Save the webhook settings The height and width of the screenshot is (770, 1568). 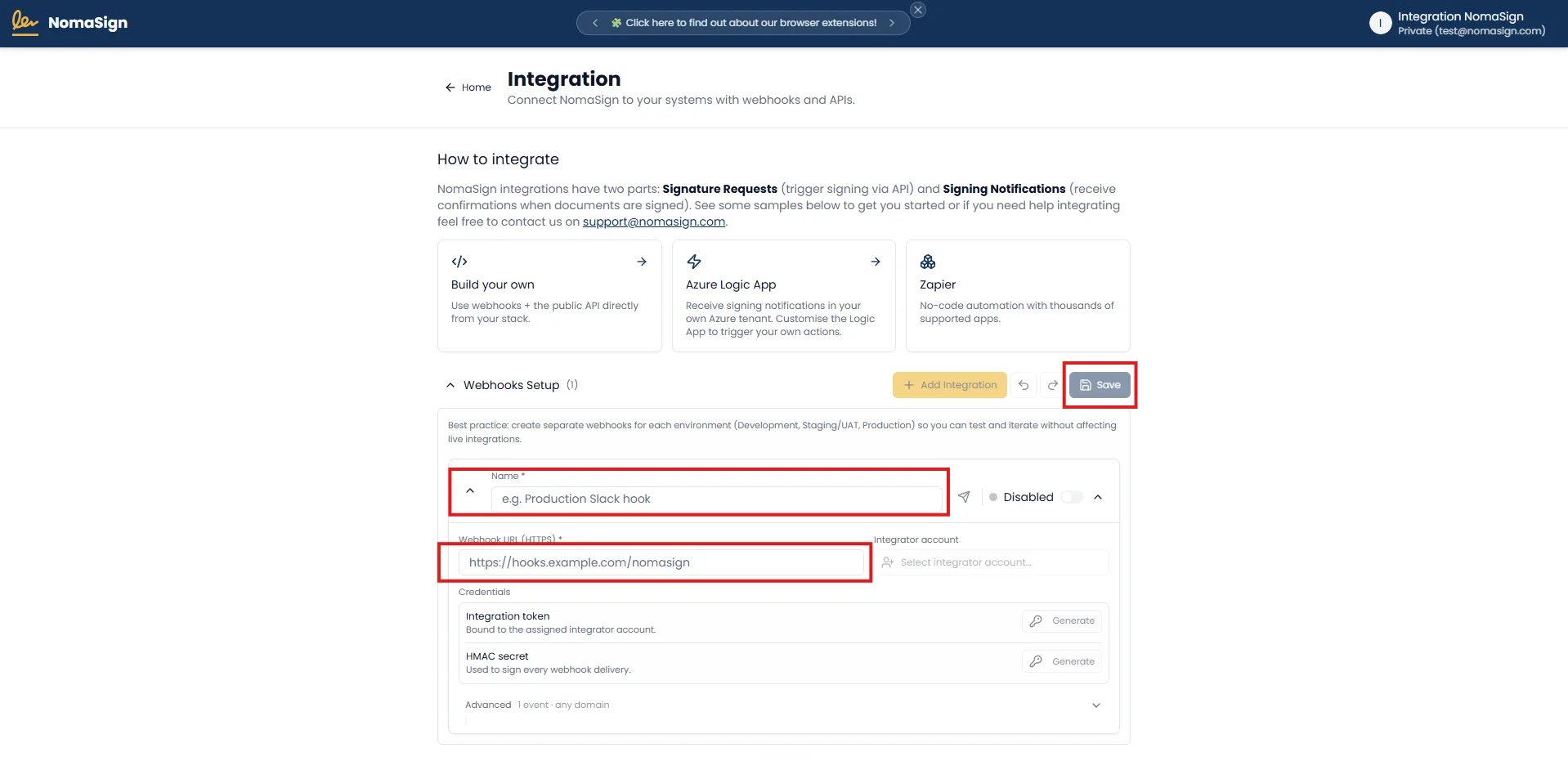(x=1100, y=385)
